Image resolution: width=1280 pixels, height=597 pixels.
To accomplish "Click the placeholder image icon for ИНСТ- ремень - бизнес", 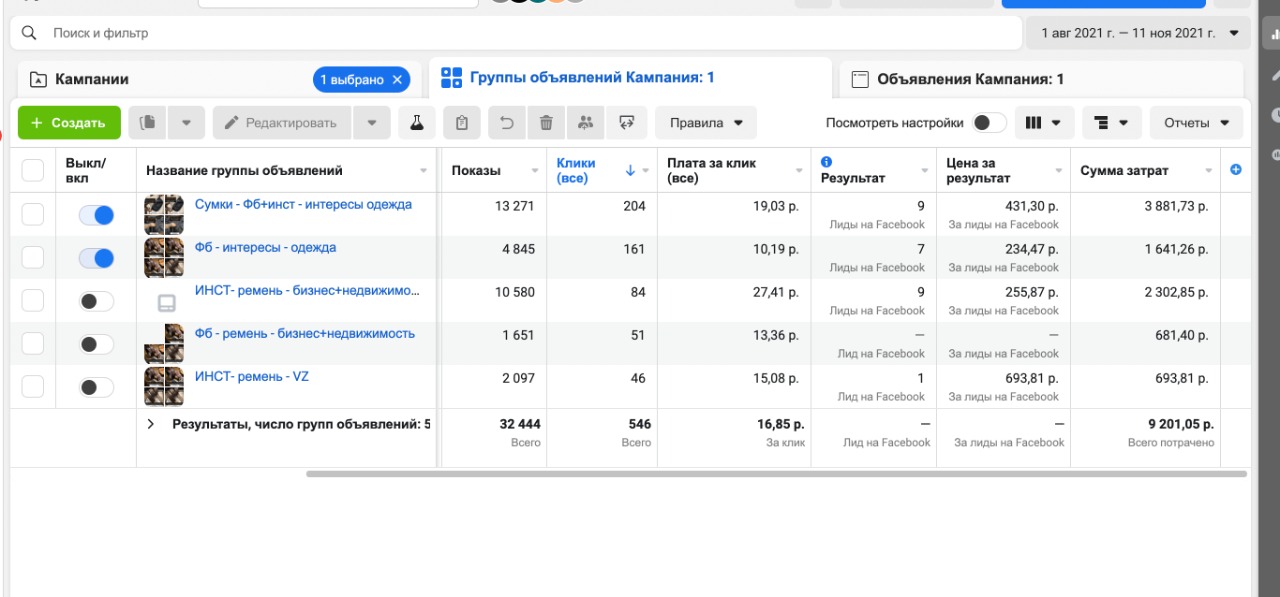I will [x=167, y=302].
